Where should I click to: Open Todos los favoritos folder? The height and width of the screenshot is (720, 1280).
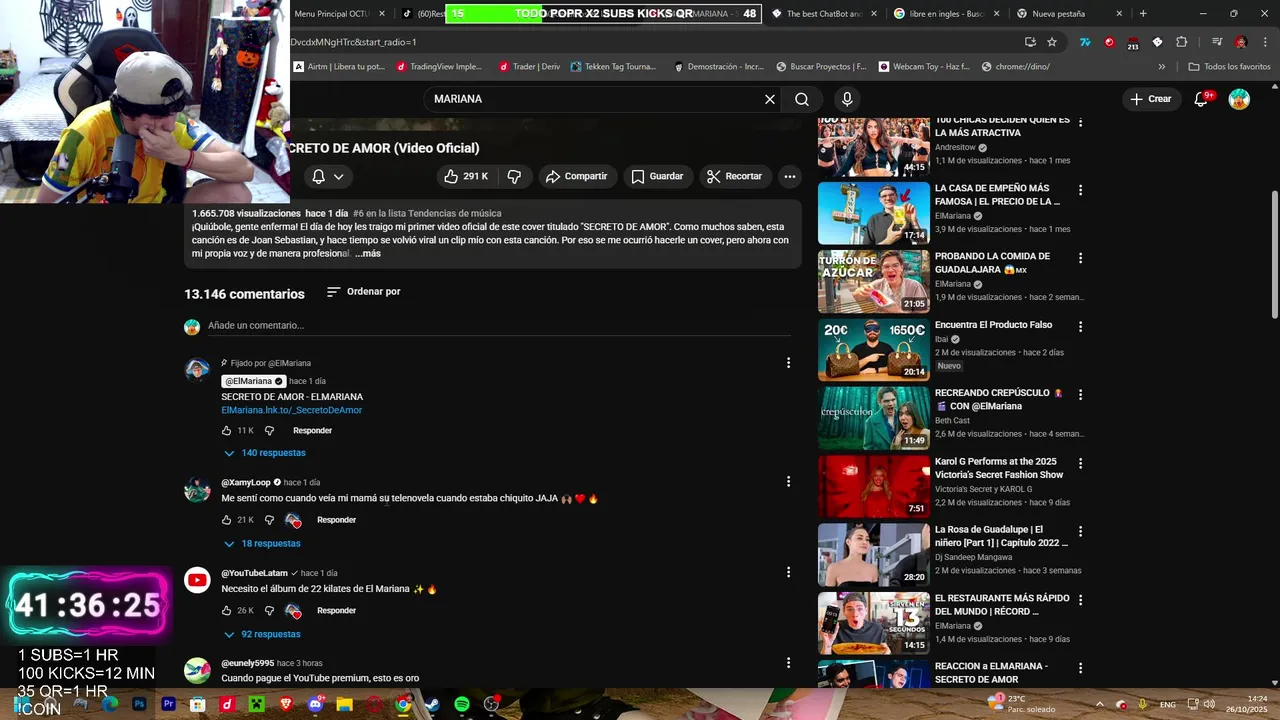1229,67
